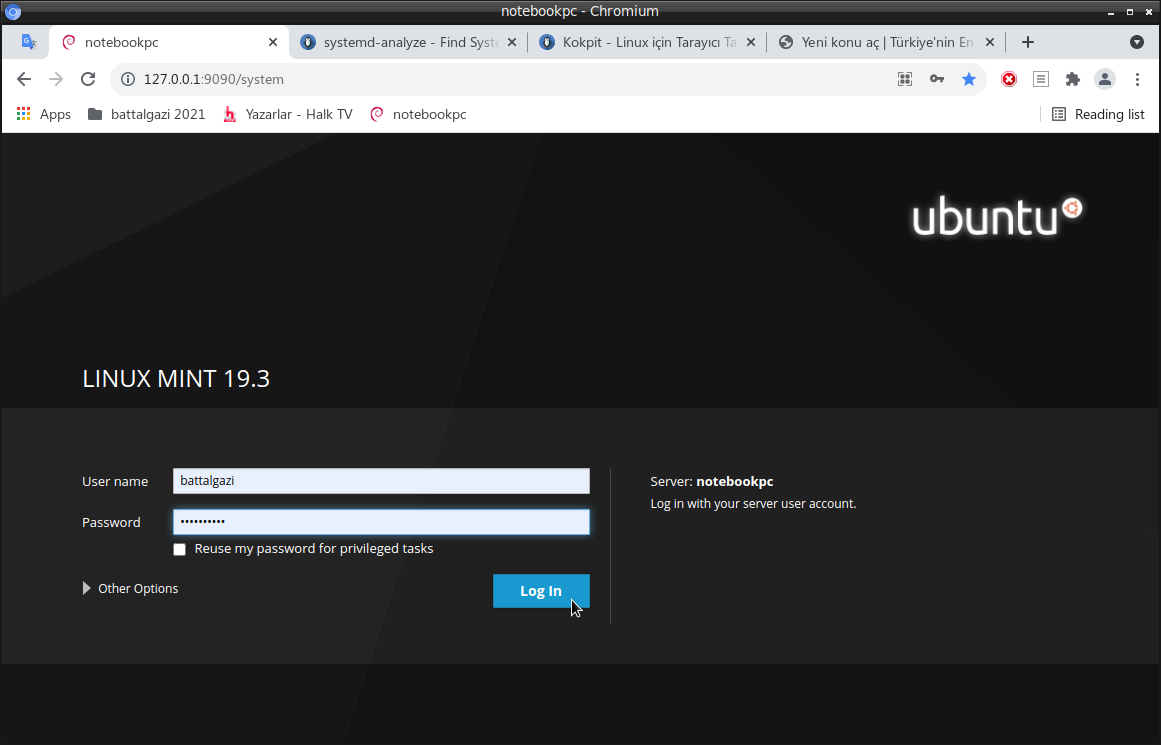Open the Reading list panel

tap(1098, 114)
